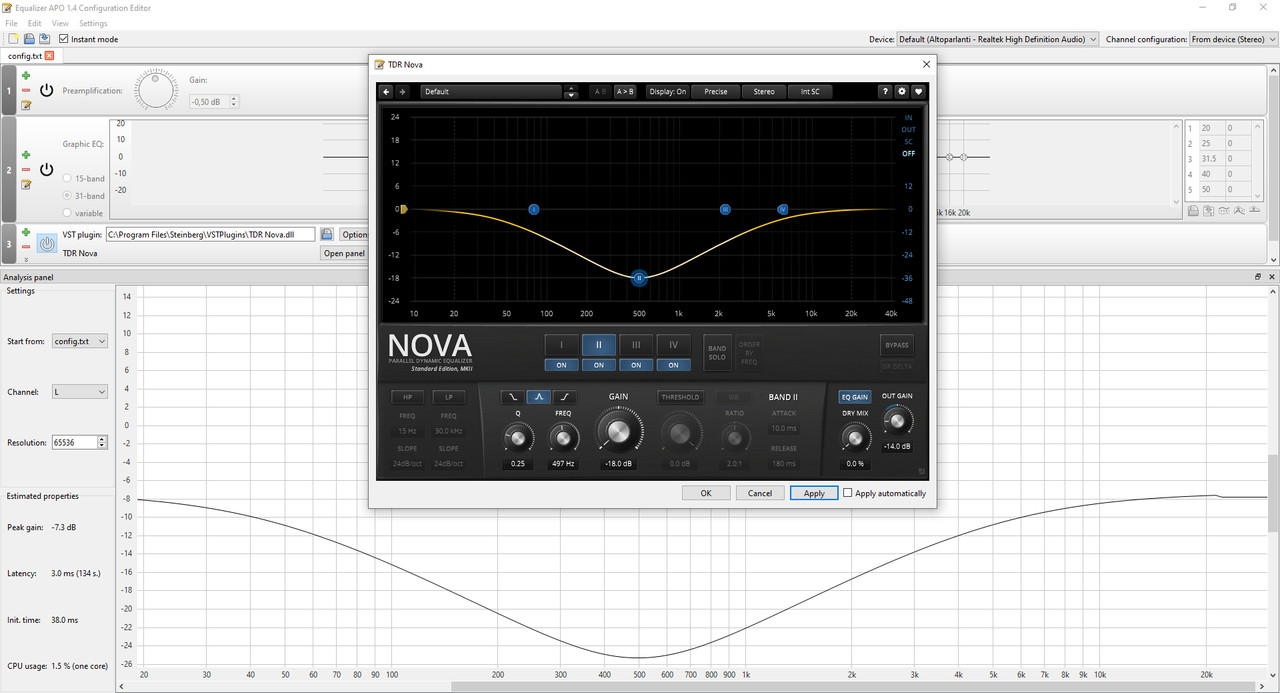
Task: Click the Resolution spinner arrows
Action: point(102,442)
